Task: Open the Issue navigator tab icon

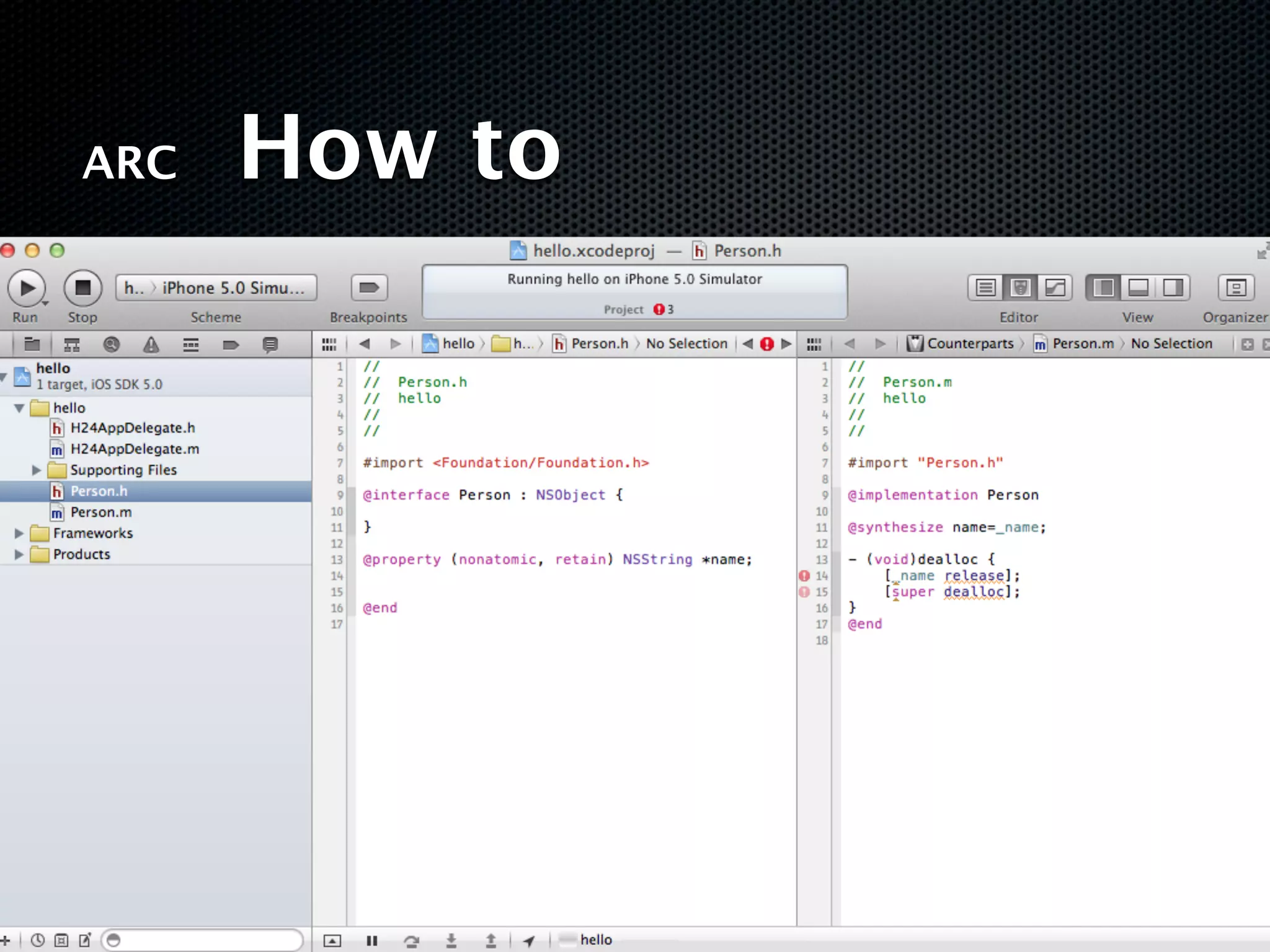Action: click(151, 345)
